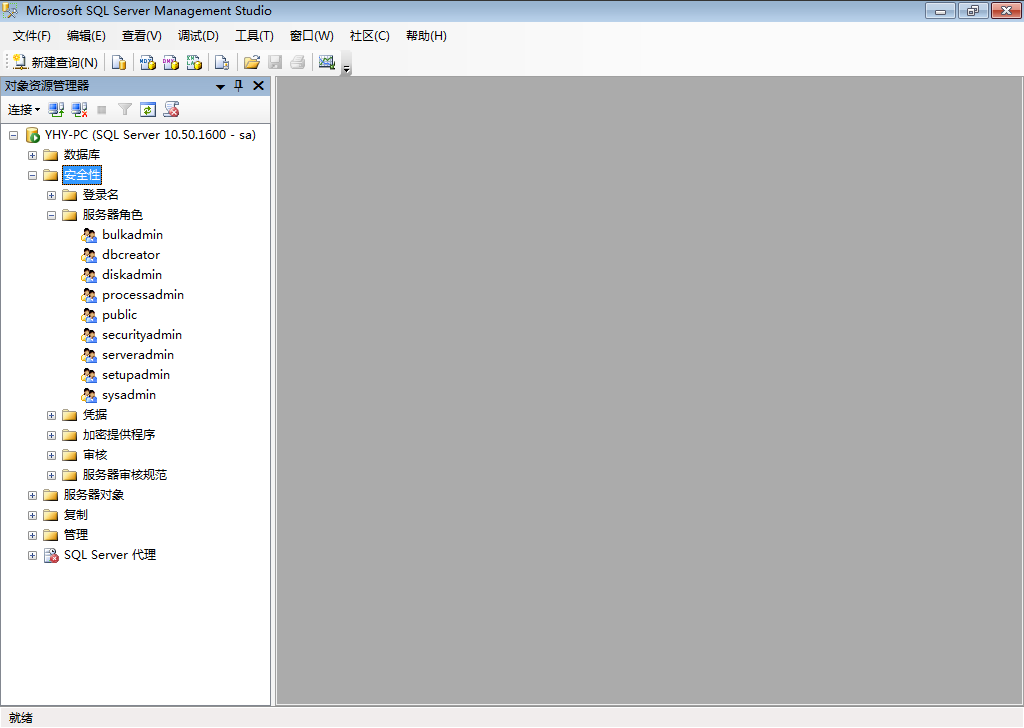Expand the 加密提供程序 folder
This screenshot has width=1024, height=728.
(x=51, y=435)
